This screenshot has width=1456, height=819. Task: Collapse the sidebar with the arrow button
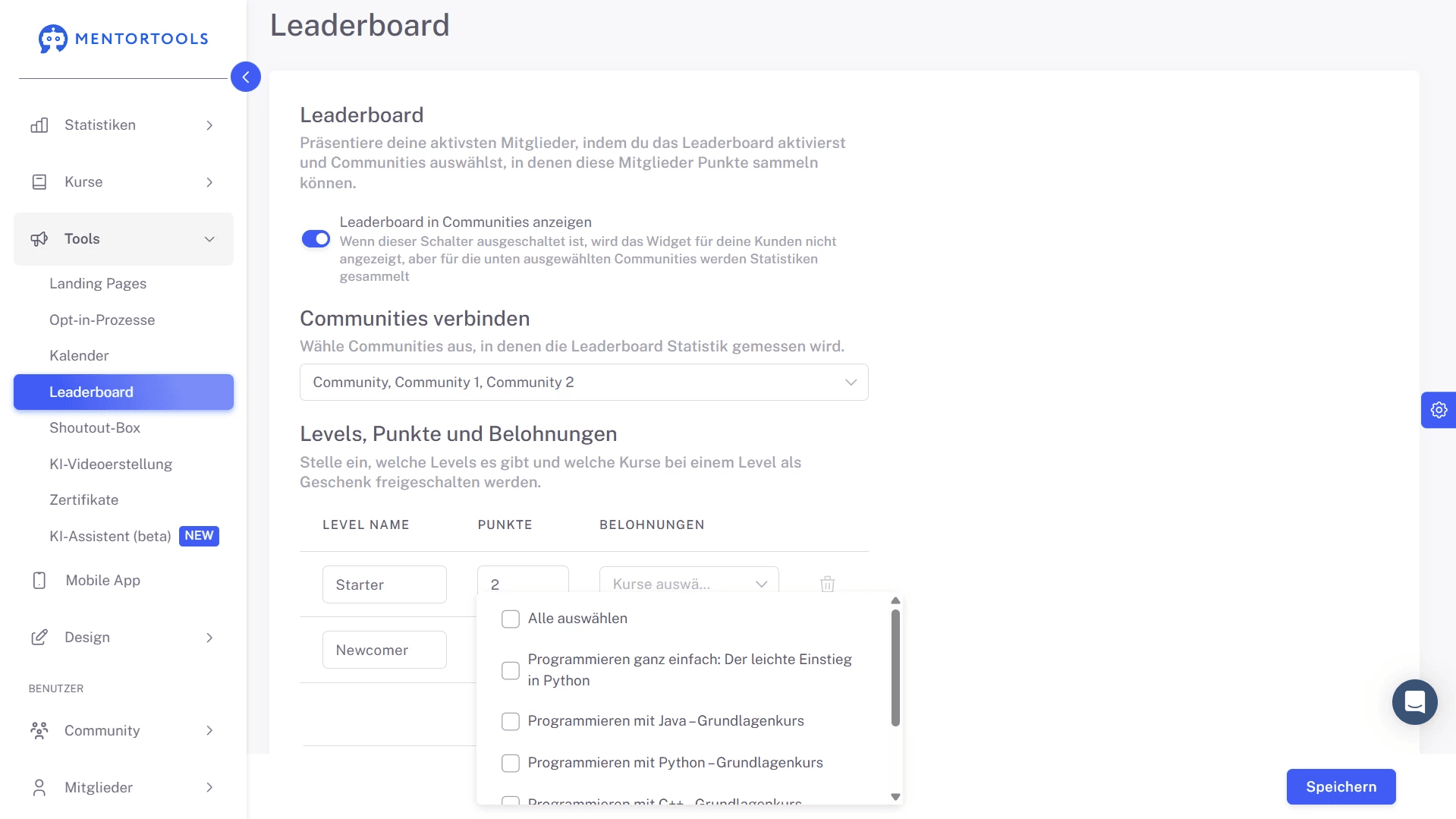tap(246, 77)
